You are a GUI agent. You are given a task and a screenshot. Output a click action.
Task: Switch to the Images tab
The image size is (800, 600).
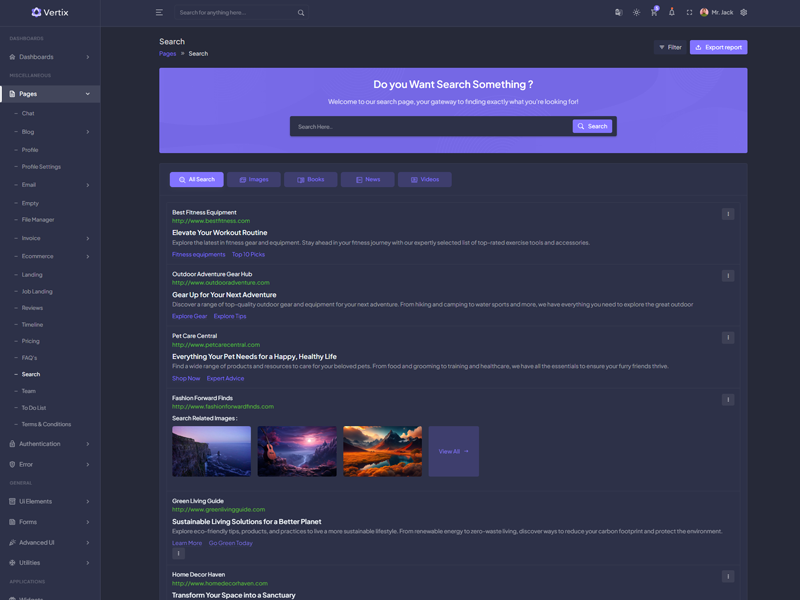click(x=254, y=180)
